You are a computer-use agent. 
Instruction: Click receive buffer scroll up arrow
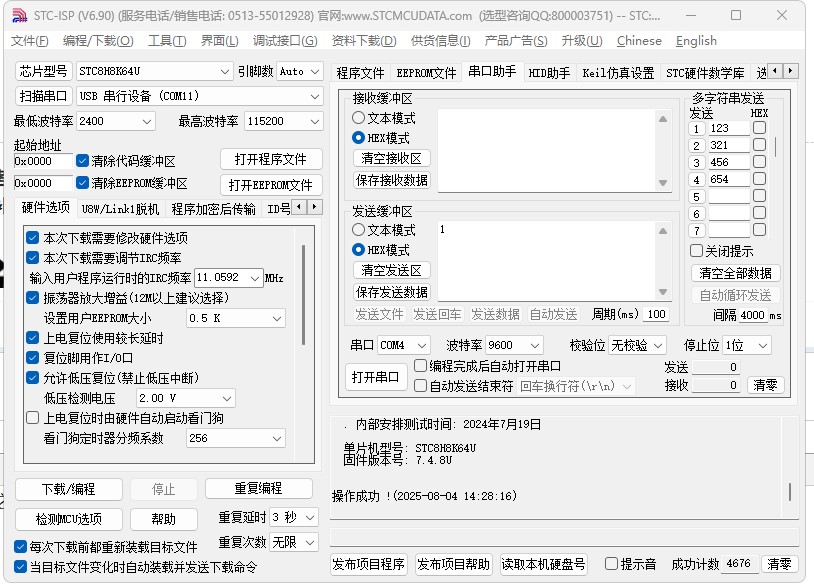663,119
